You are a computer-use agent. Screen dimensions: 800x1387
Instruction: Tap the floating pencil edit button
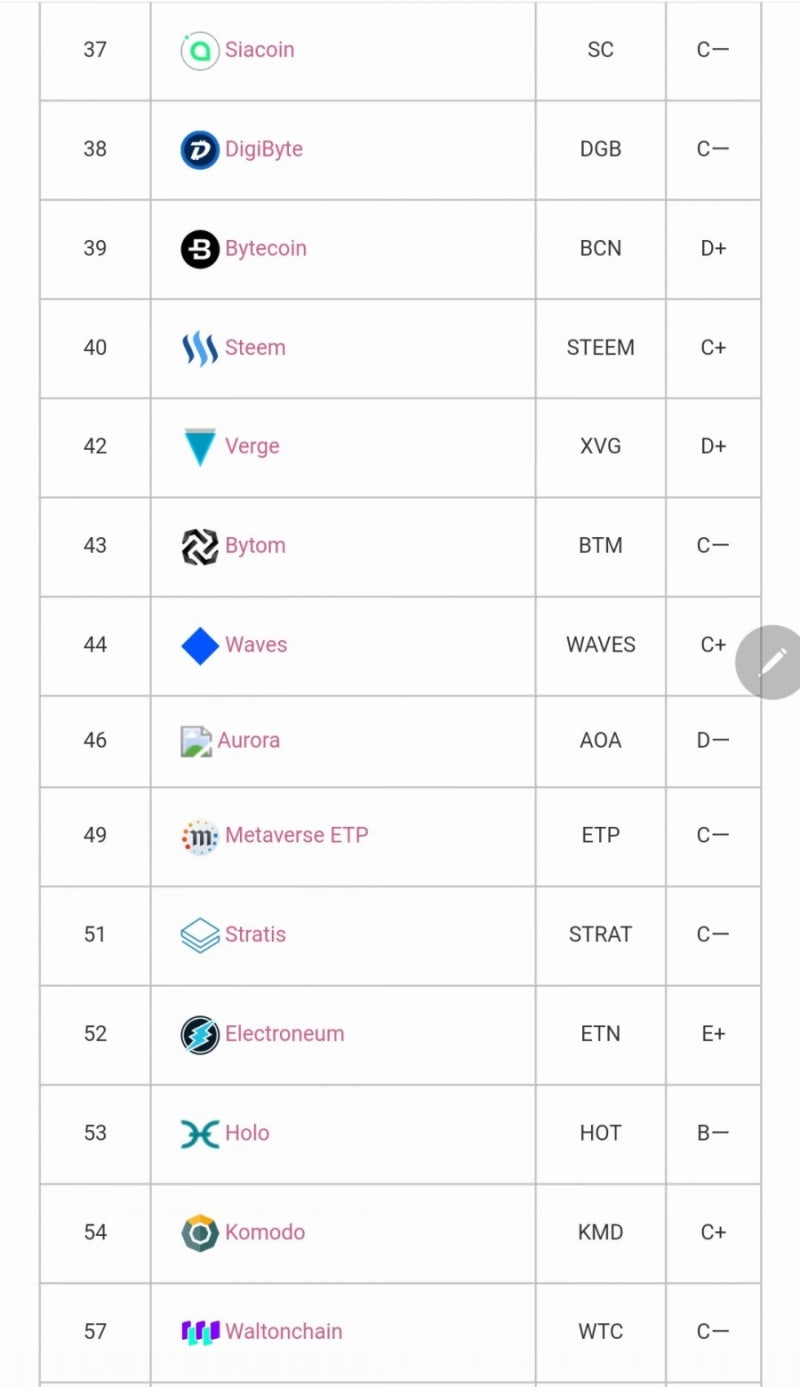coord(771,662)
